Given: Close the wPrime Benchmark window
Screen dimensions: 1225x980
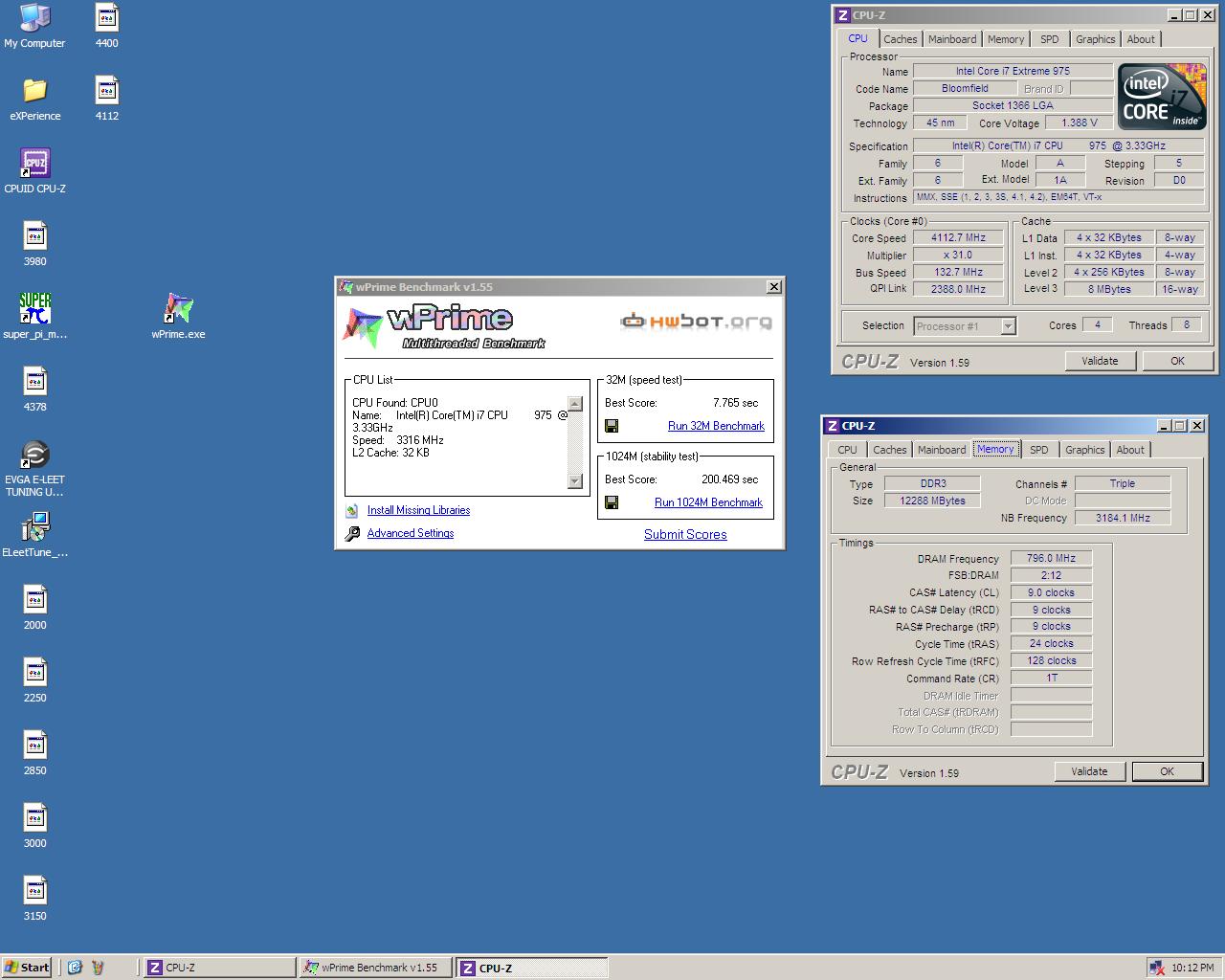Looking at the screenshot, I should [x=773, y=287].
